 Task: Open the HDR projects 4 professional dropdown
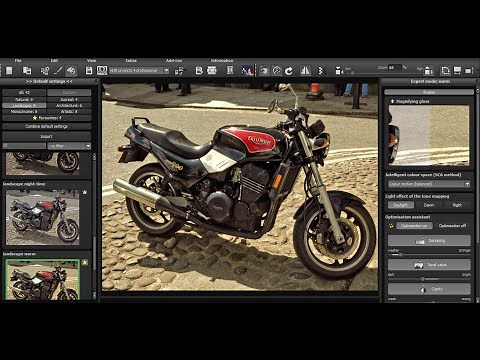tap(139, 70)
